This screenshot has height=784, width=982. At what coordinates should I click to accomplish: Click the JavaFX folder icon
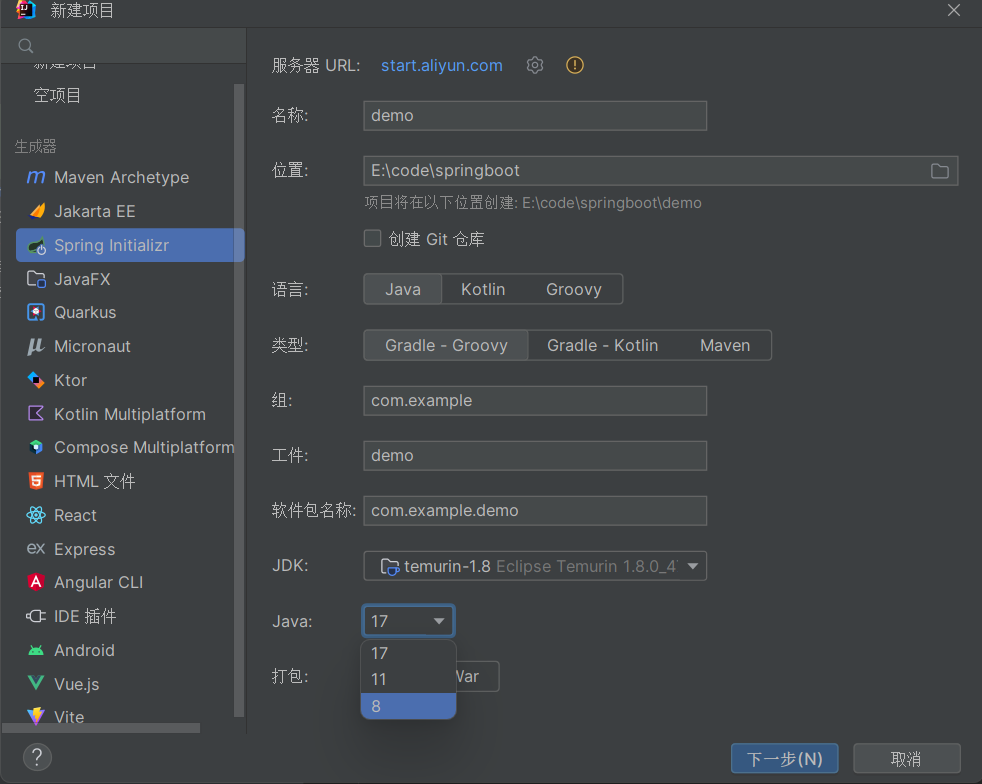tap(36, 279)
